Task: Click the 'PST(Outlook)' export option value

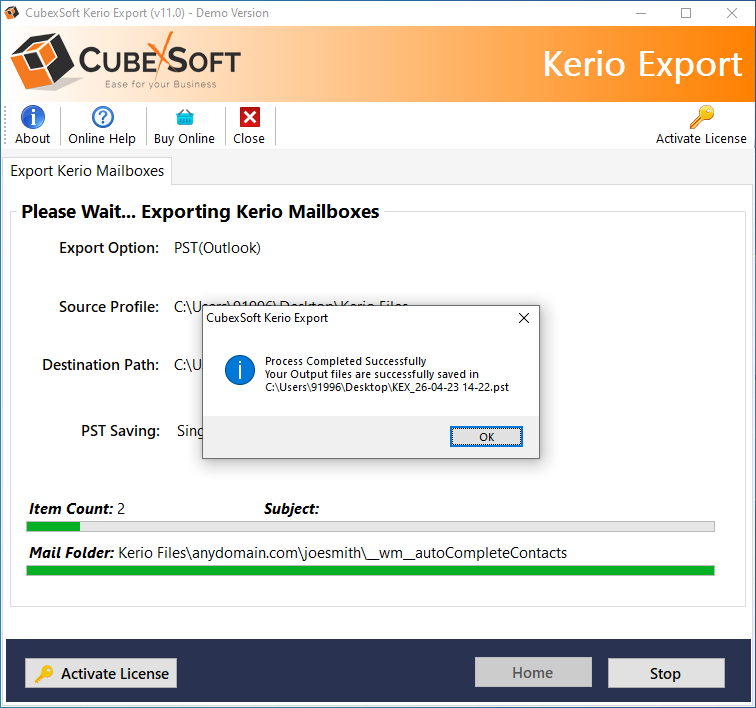Action: coord(217,248)
